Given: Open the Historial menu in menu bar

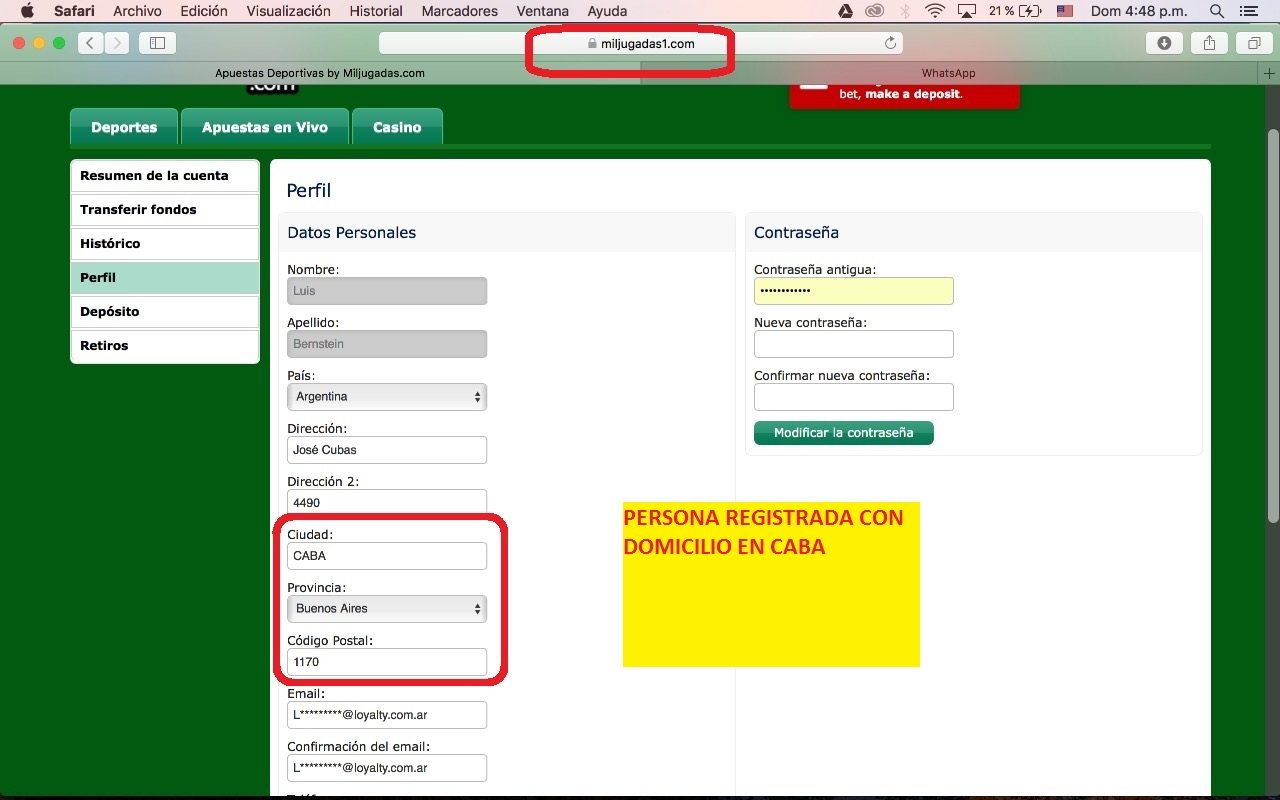Looking at the screenshot, I should tap(376, 11).
